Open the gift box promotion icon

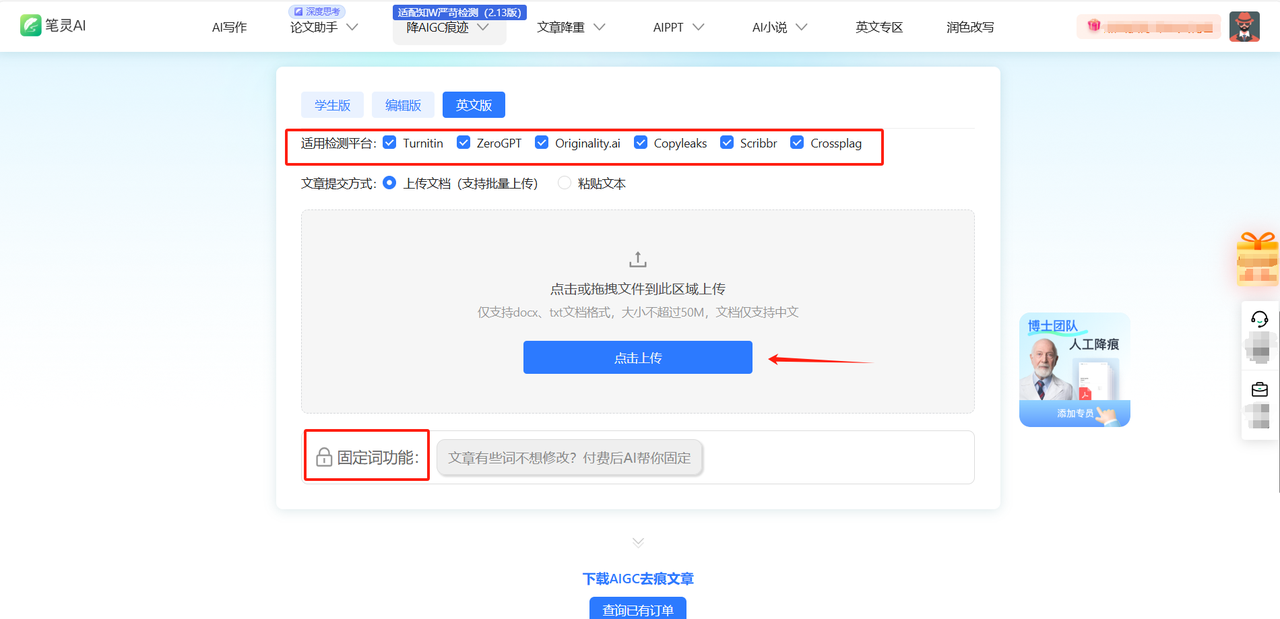click(1257, 257)
